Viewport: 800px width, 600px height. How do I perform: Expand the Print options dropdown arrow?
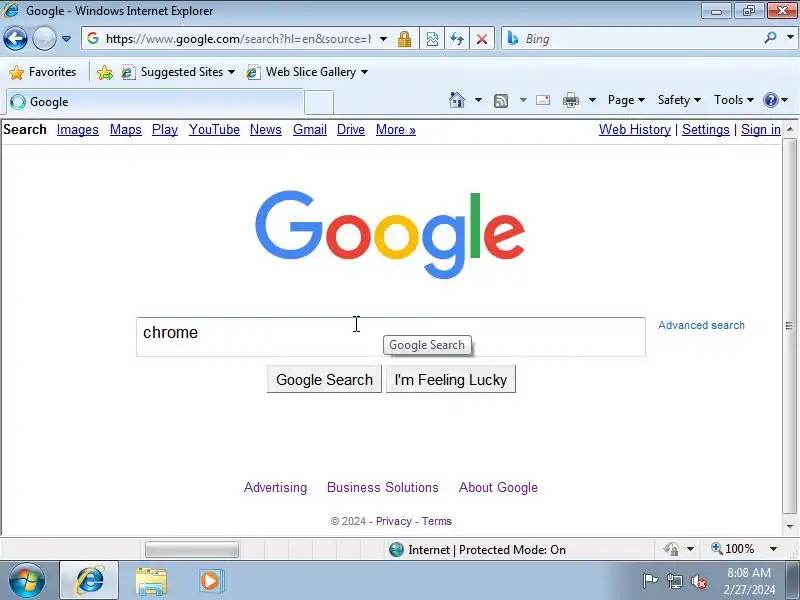click(x=592, y=100)
